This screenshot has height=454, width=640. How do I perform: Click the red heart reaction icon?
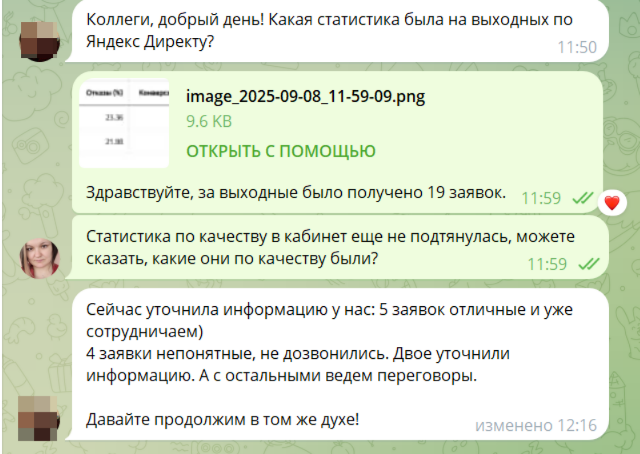pyautogui.click(x=612, y=204)
